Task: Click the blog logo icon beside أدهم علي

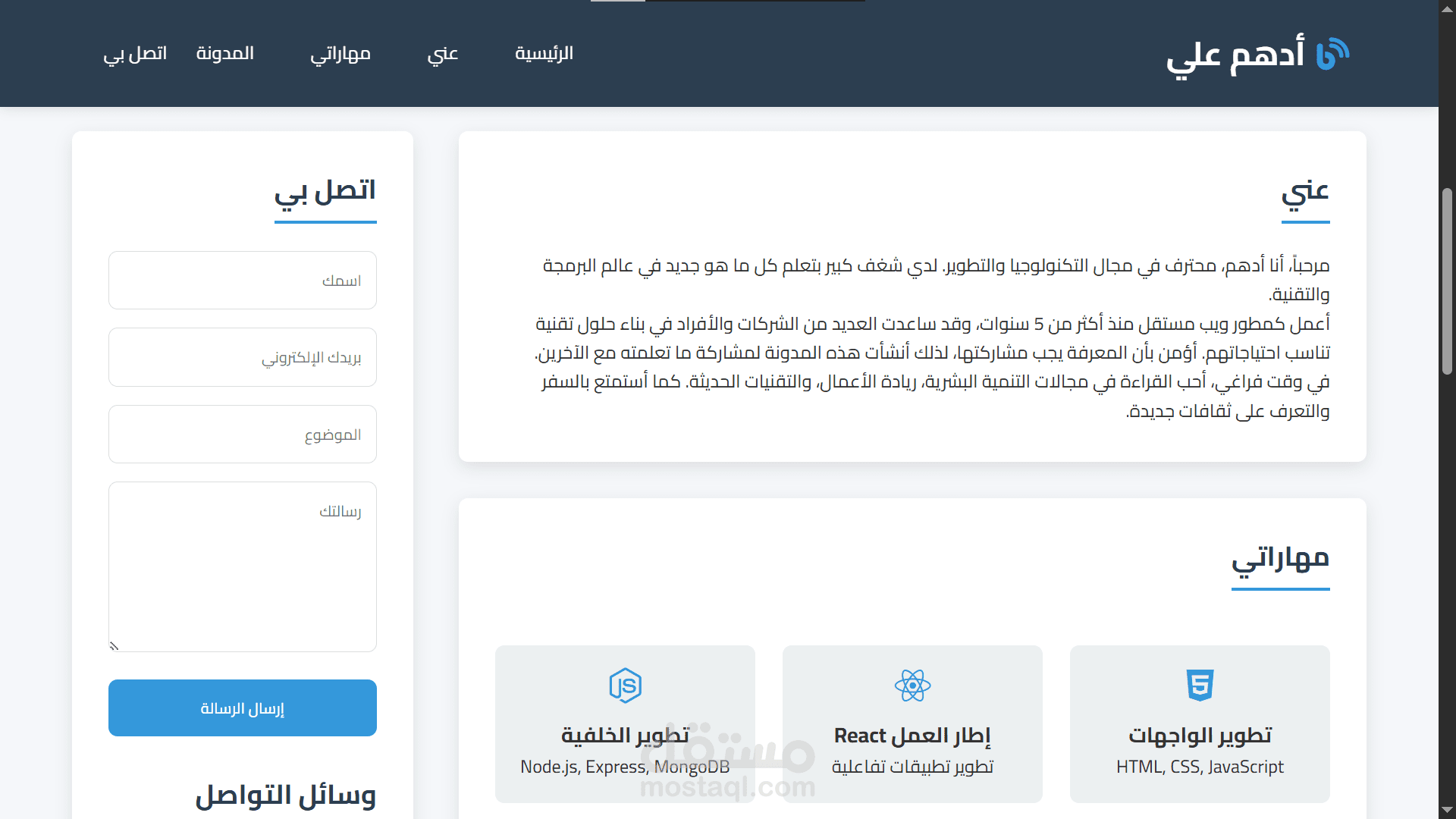Action: (1332, 54)
